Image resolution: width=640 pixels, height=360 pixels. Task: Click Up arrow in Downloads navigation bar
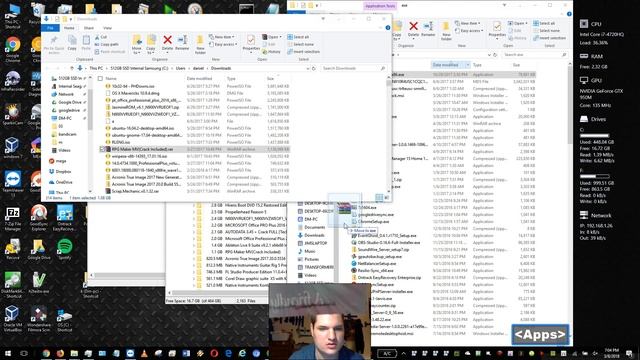point(72,68)
